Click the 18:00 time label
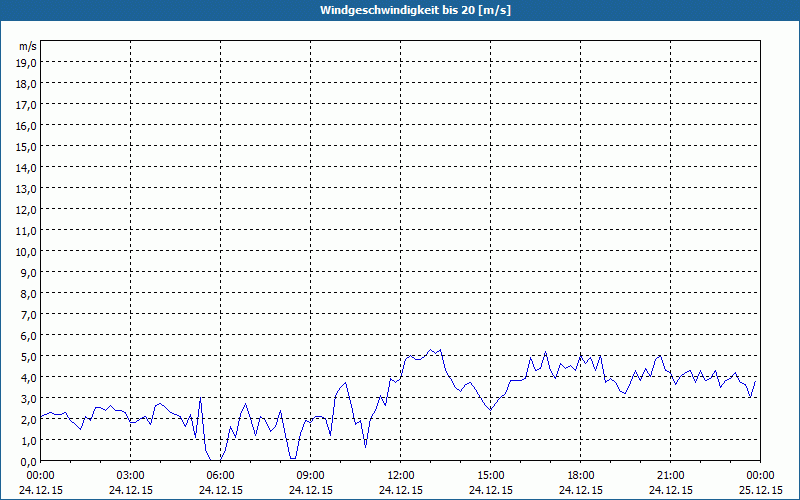800x500 pixels. [x=581, y=476]
